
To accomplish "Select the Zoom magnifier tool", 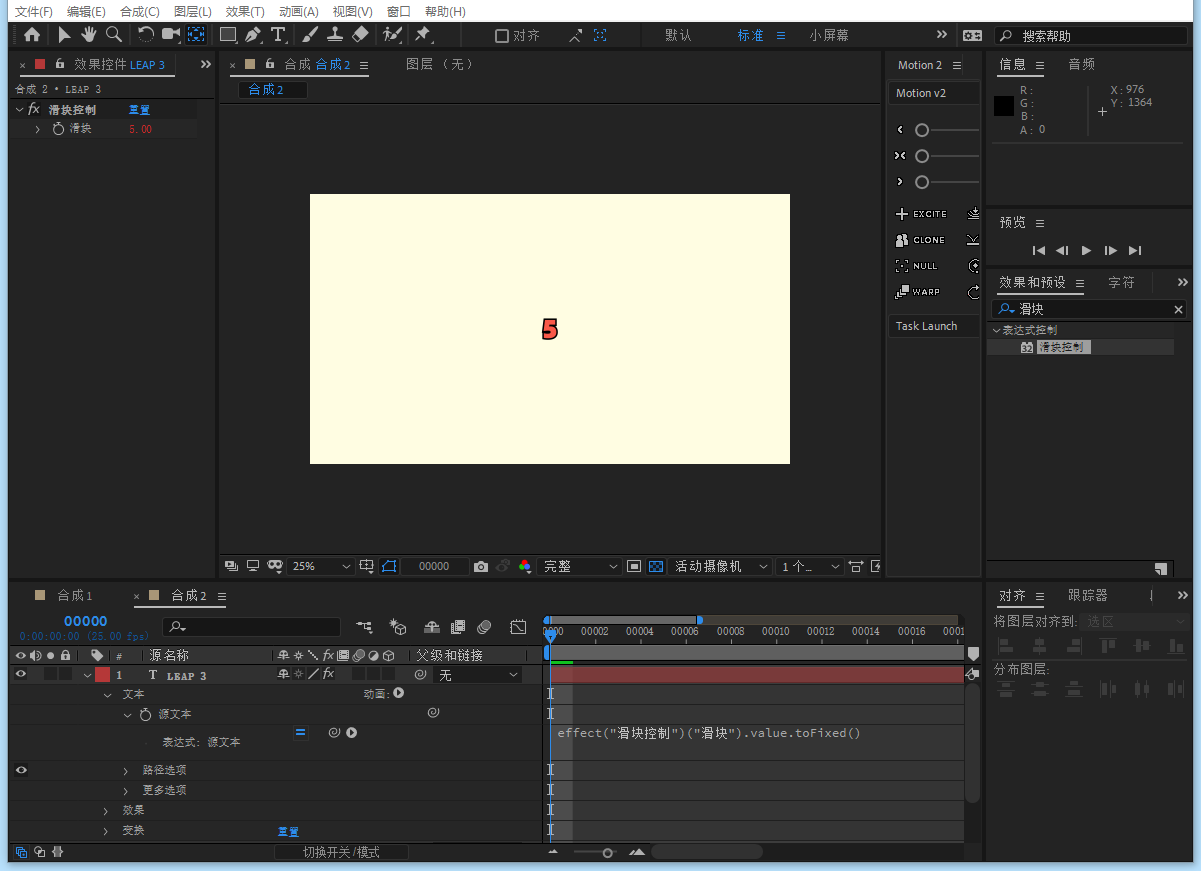I will pyautogui.click(x=114, y=35).
